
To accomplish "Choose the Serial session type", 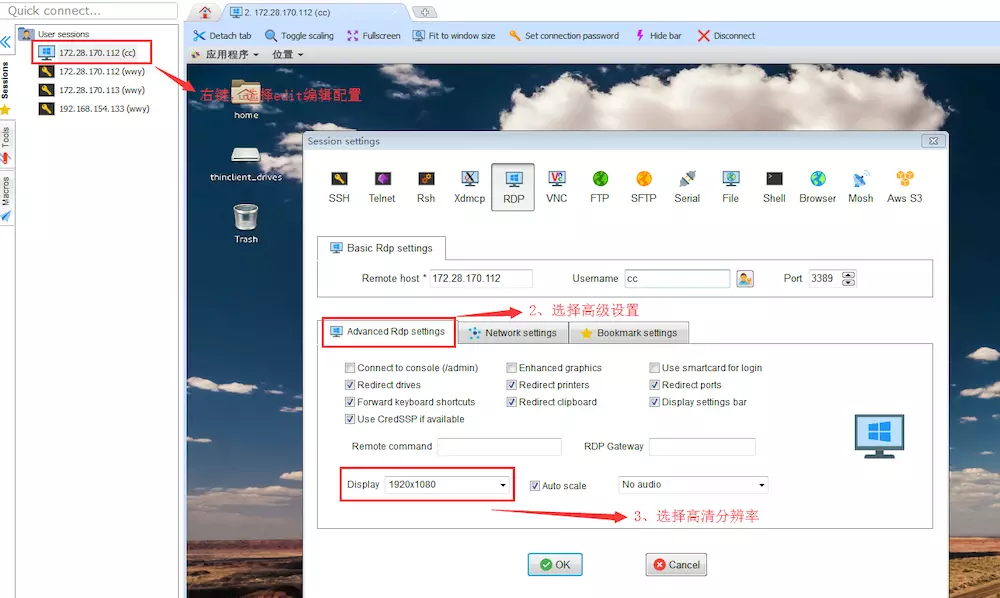I will (x=687, y=187).
